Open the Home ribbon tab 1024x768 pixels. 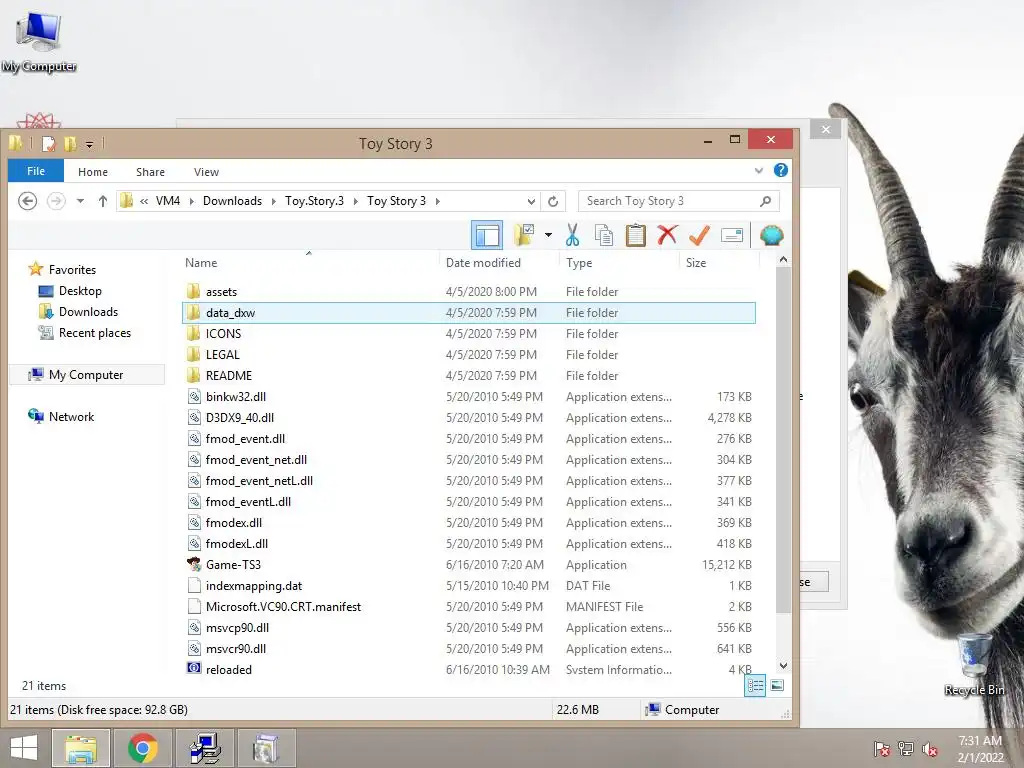pos(93,172)
